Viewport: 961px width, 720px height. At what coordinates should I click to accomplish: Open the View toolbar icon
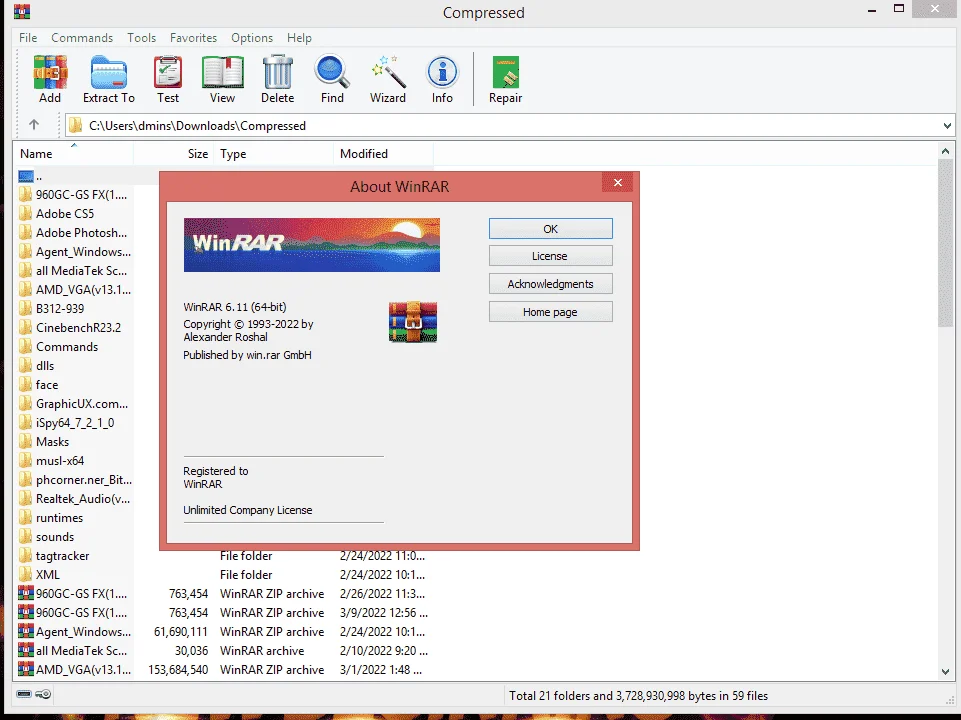[x=222, y=72]
